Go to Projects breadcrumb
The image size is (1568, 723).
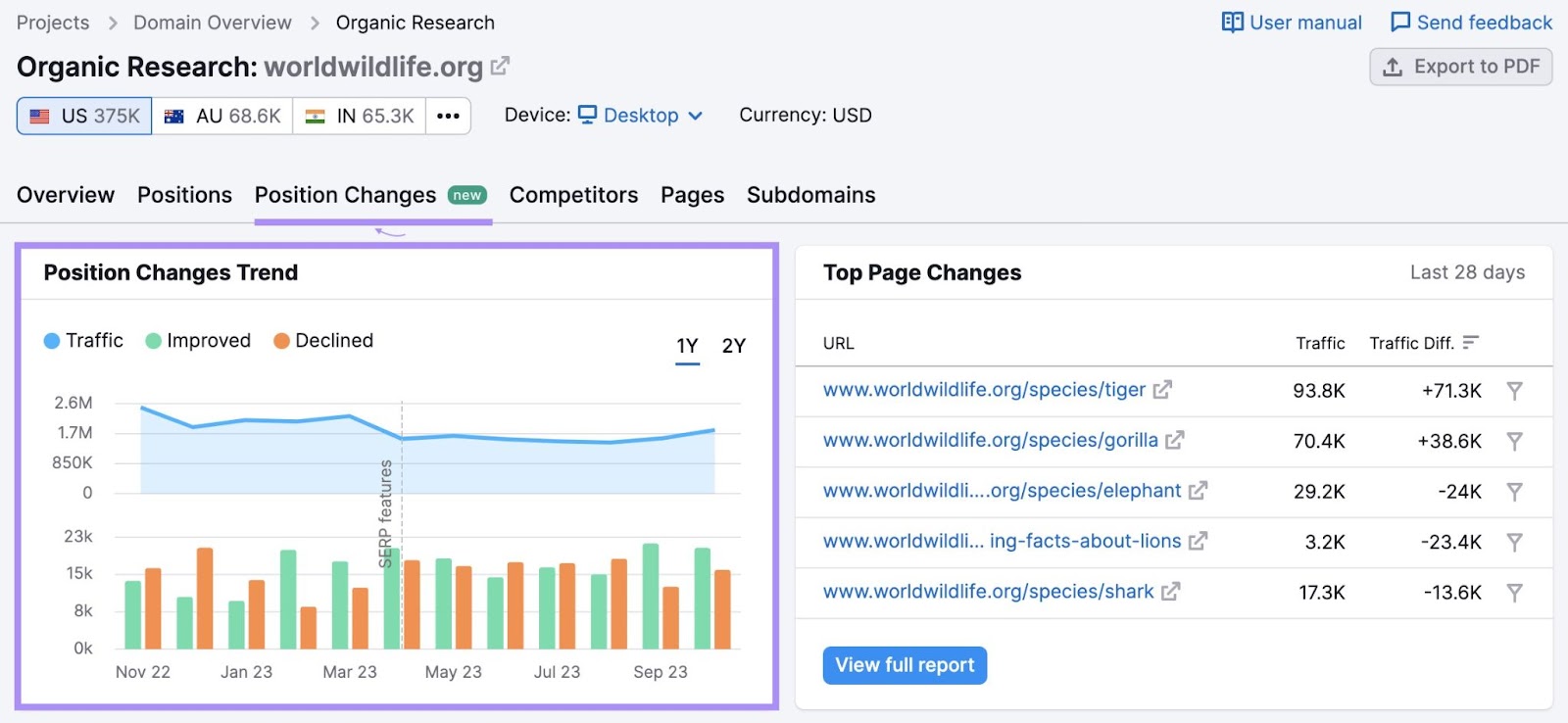(53, 23)
